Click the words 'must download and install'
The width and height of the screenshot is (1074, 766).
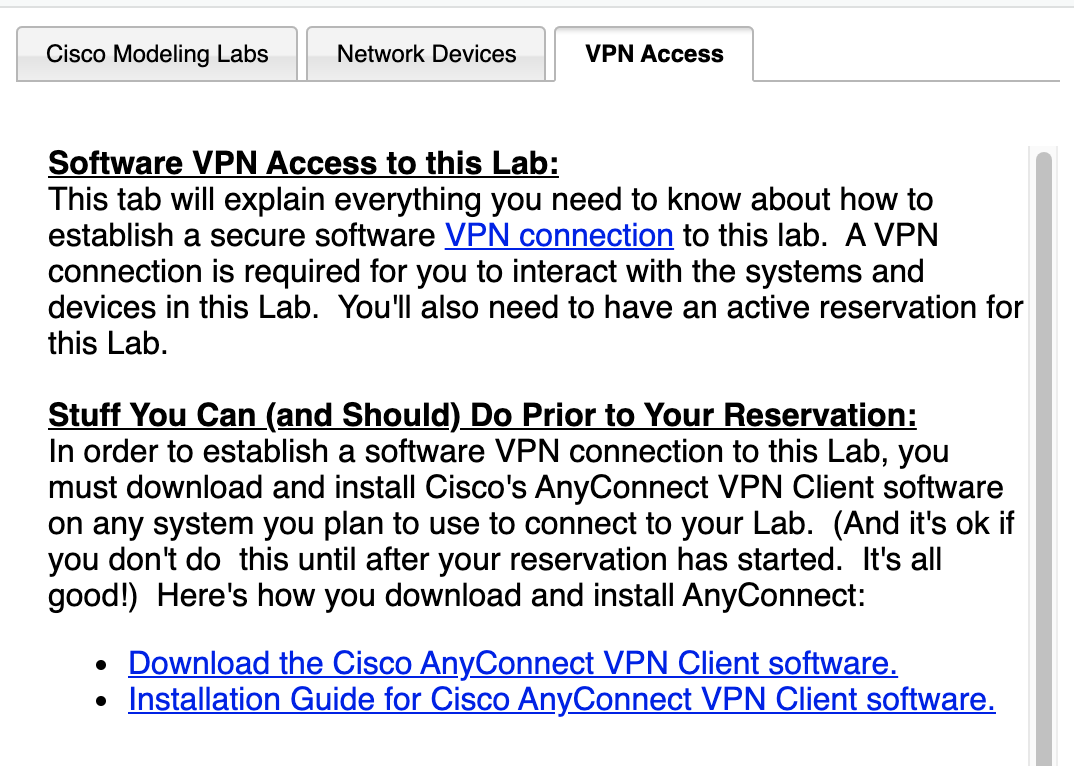tap(231, 488)
